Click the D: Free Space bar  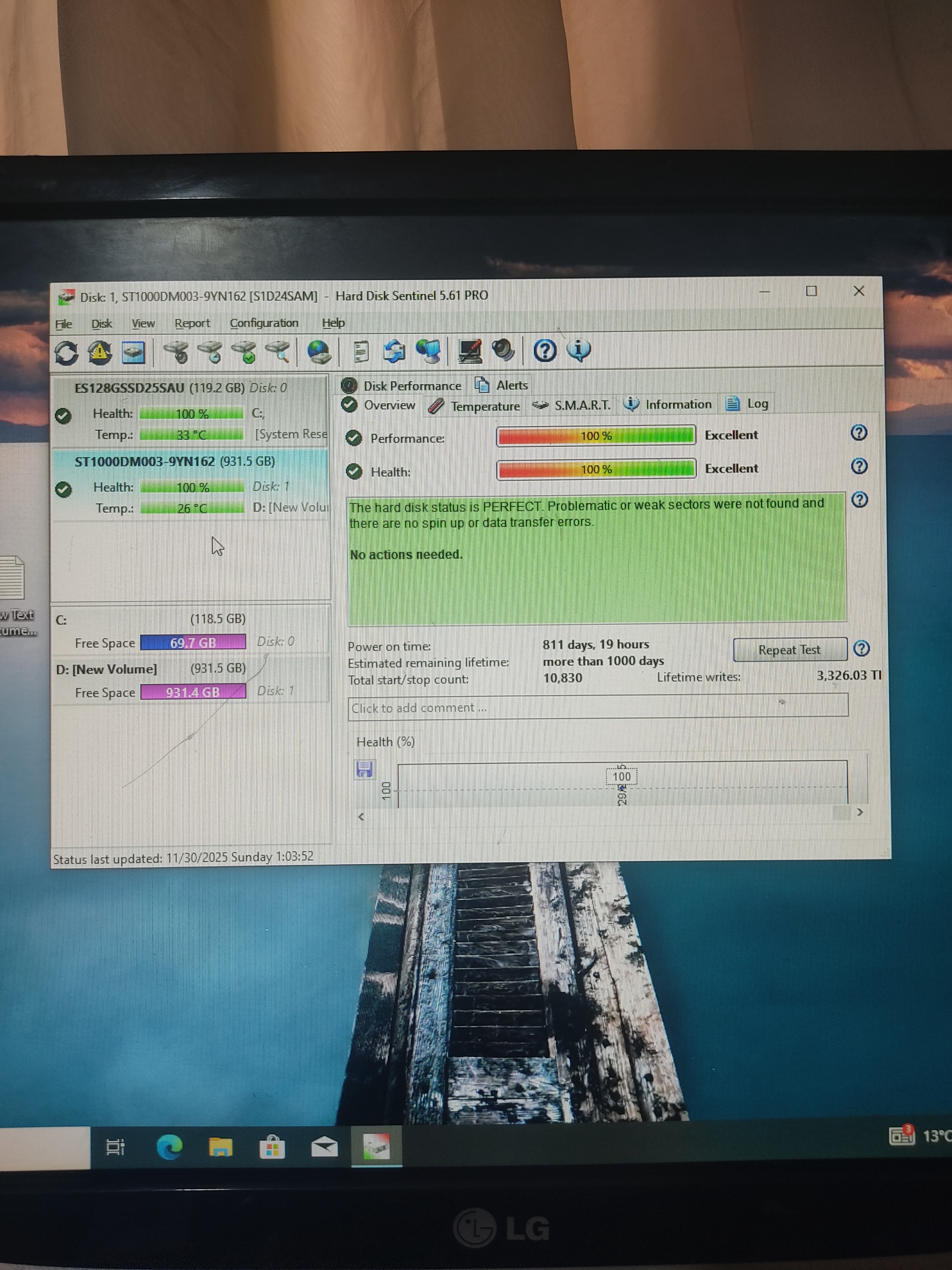(193, 692)
